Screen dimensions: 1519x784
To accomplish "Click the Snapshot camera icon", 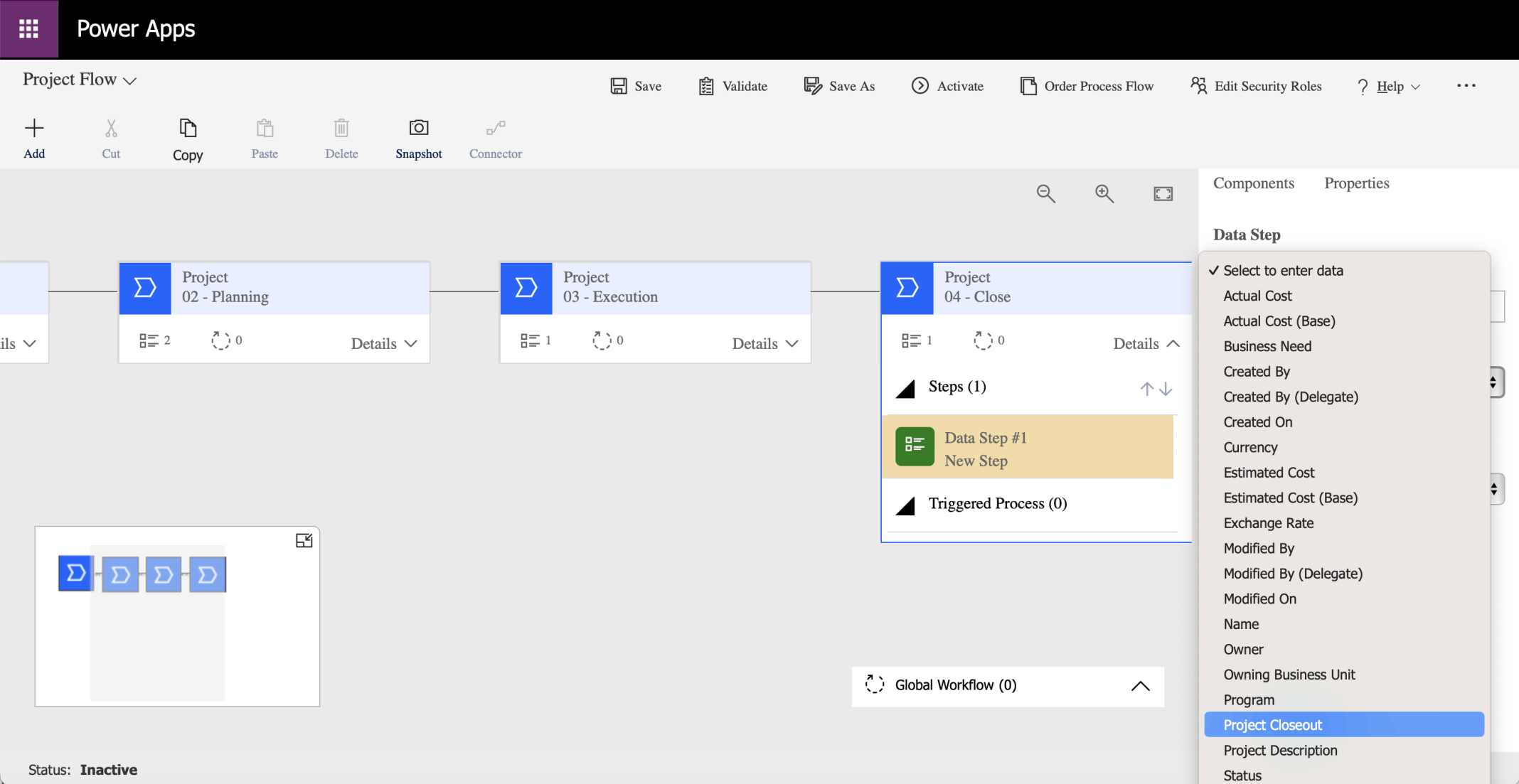I will tap(418, 128).
